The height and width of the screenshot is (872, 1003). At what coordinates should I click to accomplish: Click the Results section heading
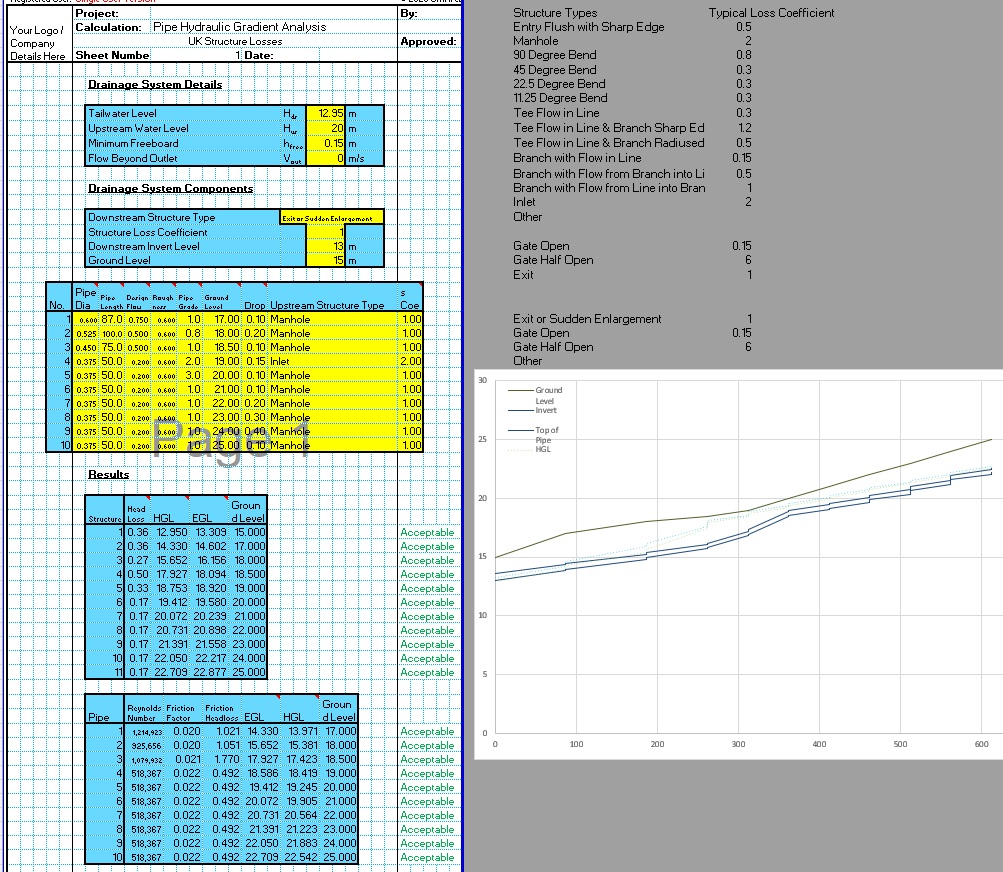coord(108,475)
